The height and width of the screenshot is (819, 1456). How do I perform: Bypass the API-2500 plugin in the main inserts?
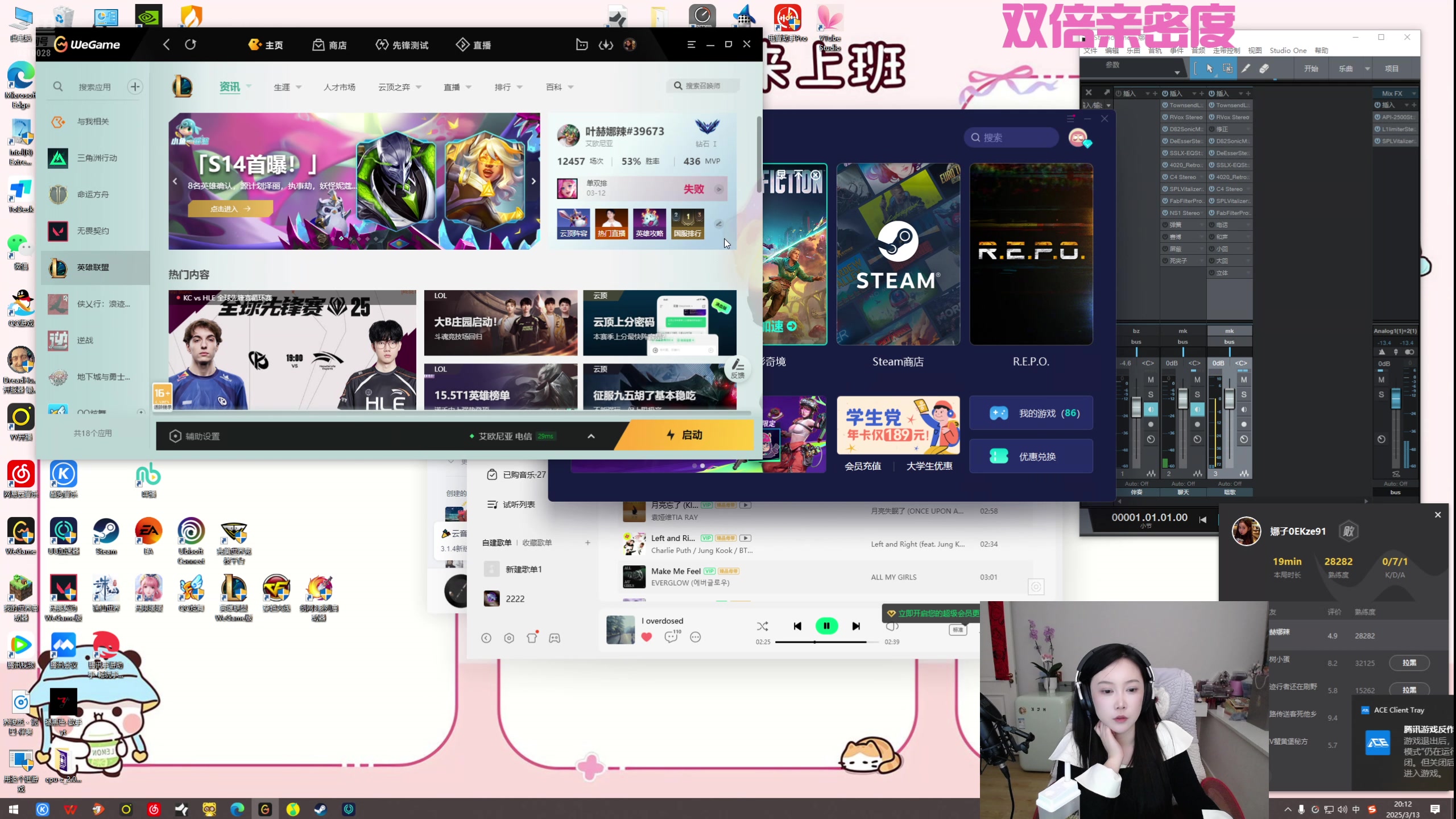click(x=1378, y=117)
